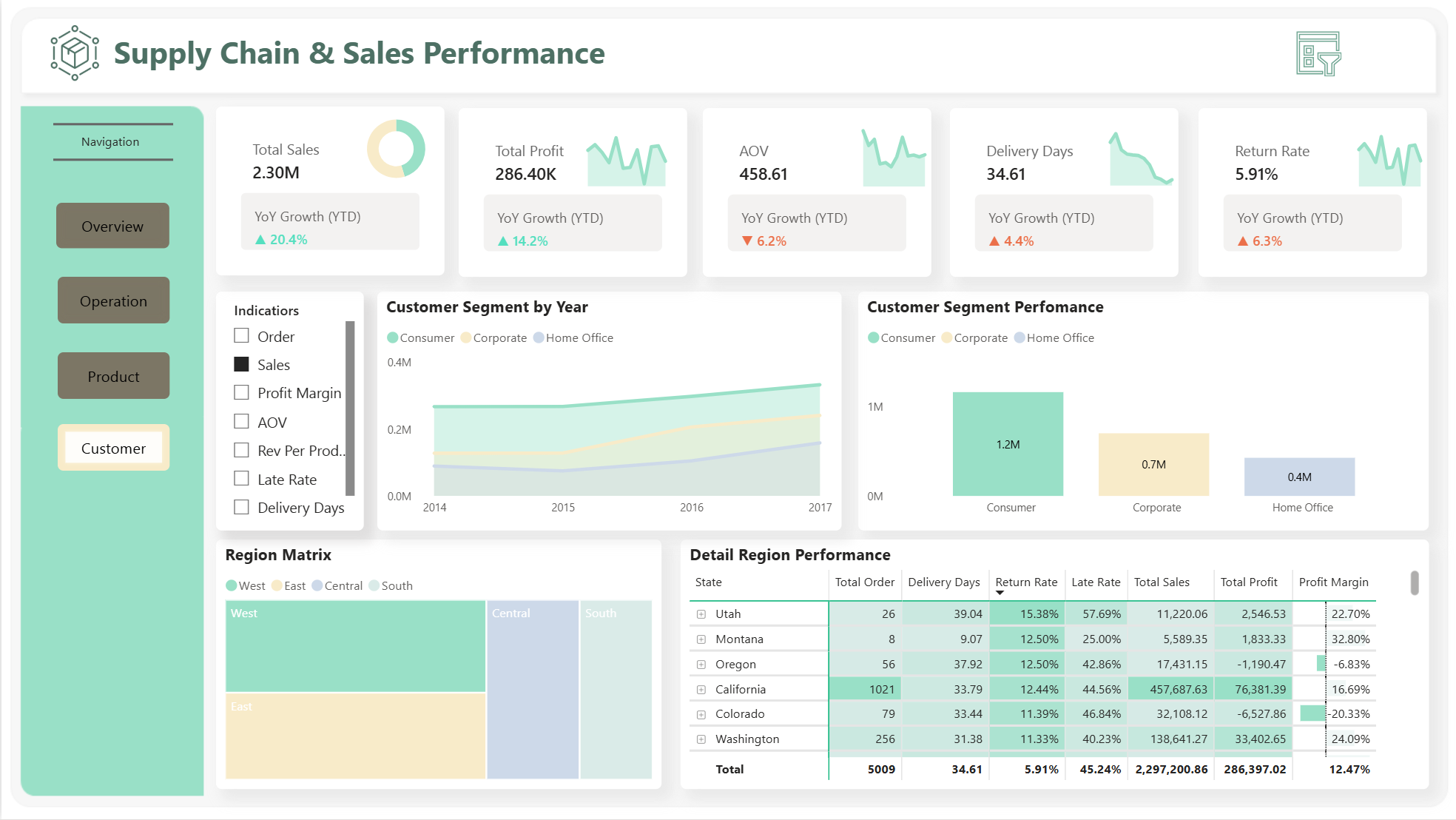The height and width of the screenshot is (820, 1456).
Task: Expand the California state row
Action: (x=701, y=690)
